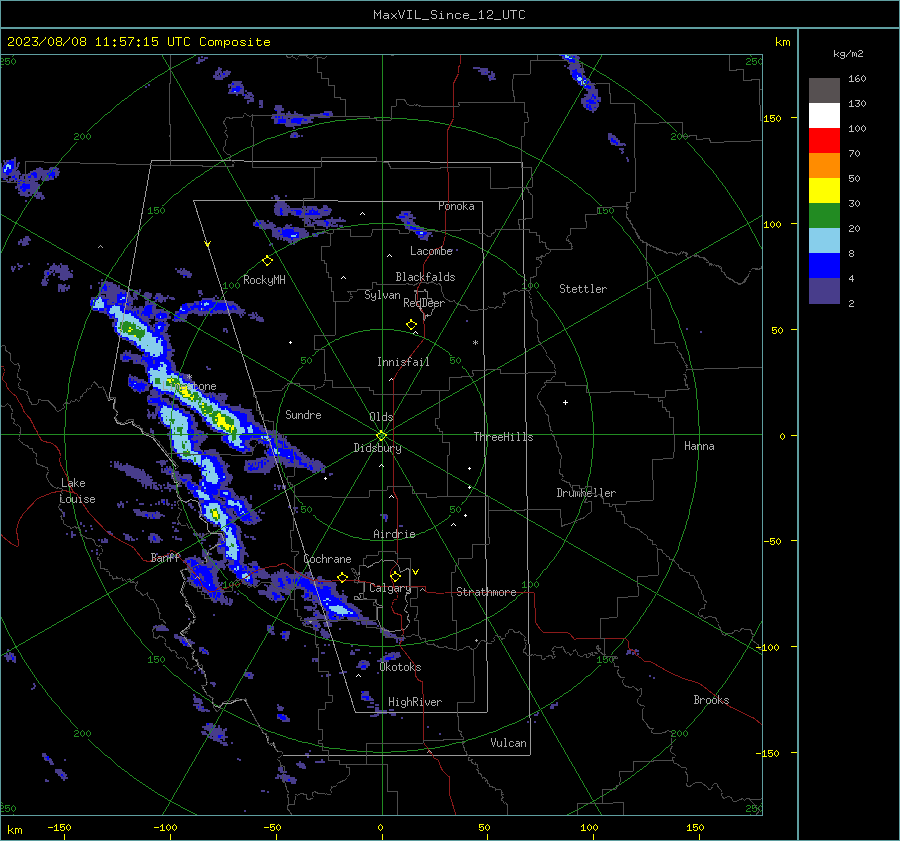
Task: Click the HighRiver town label
Action: (x=415, y=702)
